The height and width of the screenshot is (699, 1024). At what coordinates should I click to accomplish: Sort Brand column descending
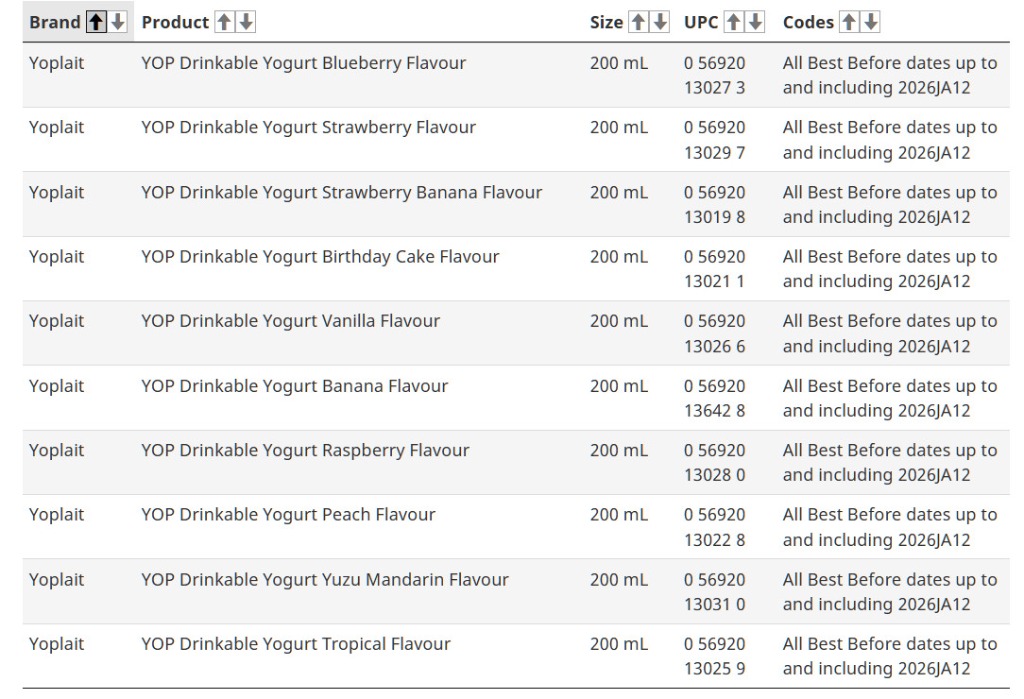(118, 22)
